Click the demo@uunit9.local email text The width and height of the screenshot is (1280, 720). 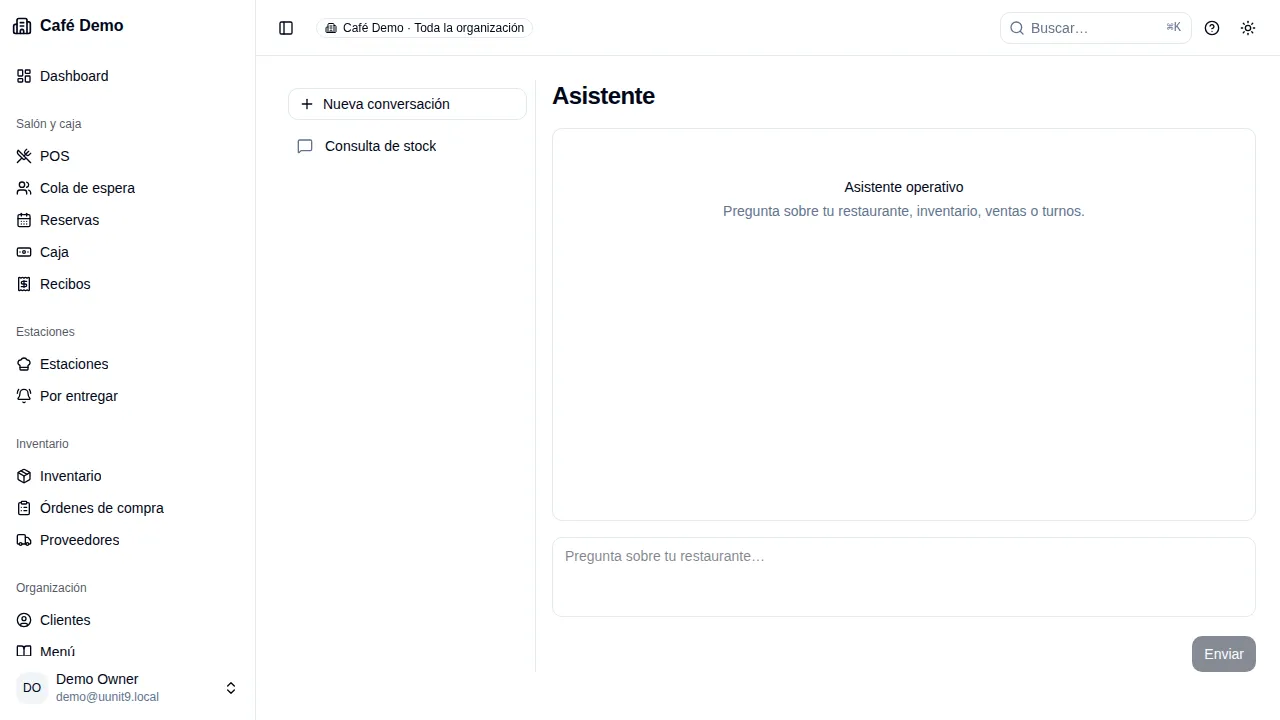pyautogui.click(x=107, y=697)
